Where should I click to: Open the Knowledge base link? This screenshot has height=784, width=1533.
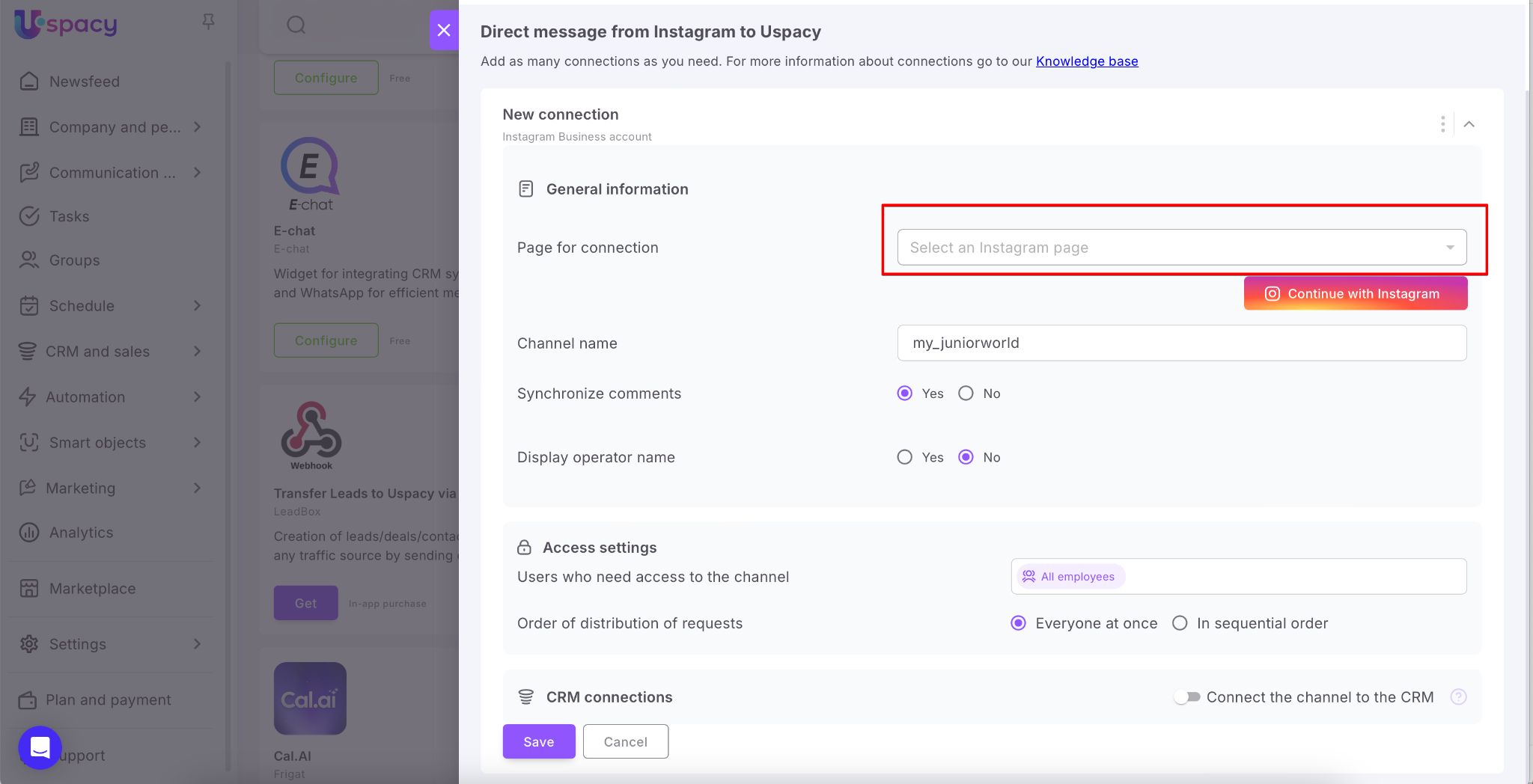pyautogui.click(x=1087, y=61)
